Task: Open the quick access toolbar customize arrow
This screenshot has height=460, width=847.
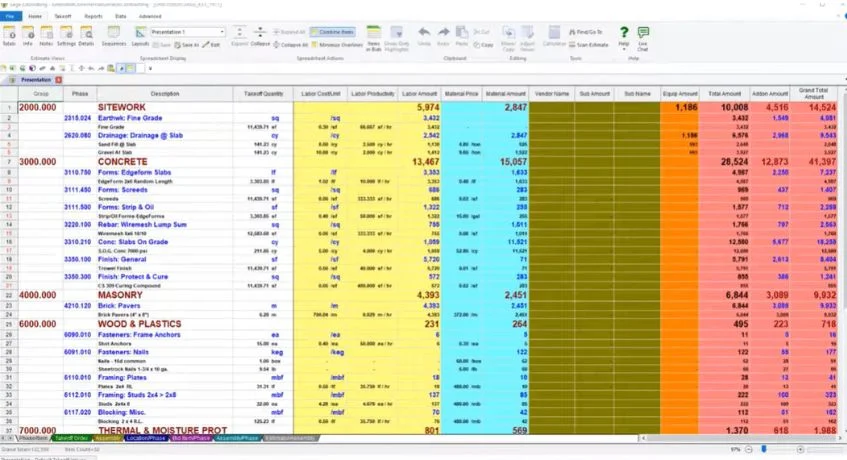Action: point(150,69)
